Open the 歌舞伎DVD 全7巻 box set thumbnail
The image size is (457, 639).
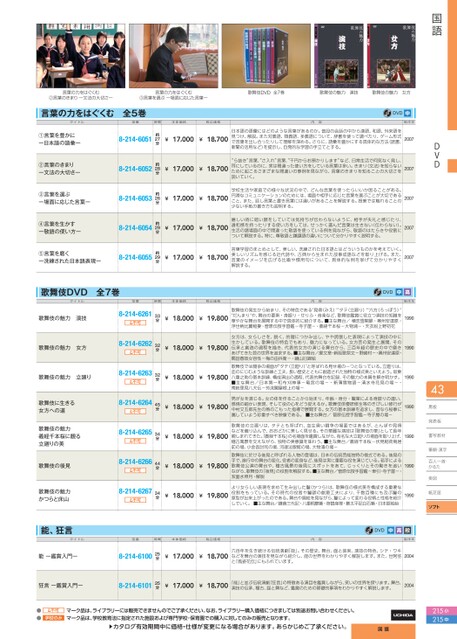[x=266, y=55]
